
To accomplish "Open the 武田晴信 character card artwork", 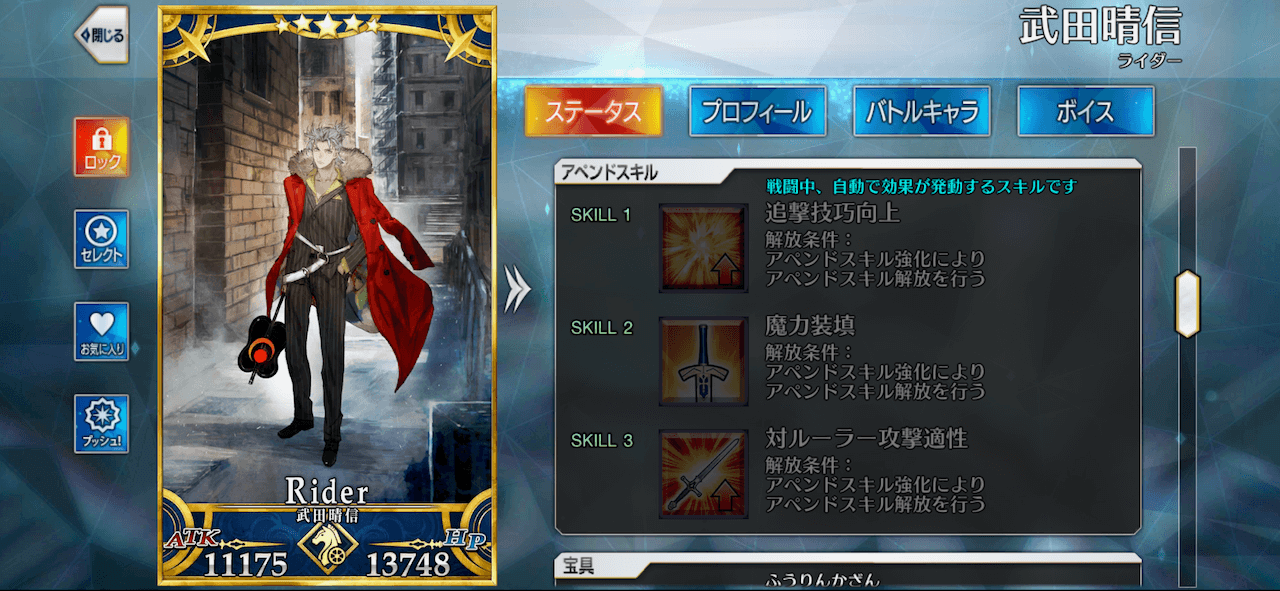I will (x=327, y=260).
